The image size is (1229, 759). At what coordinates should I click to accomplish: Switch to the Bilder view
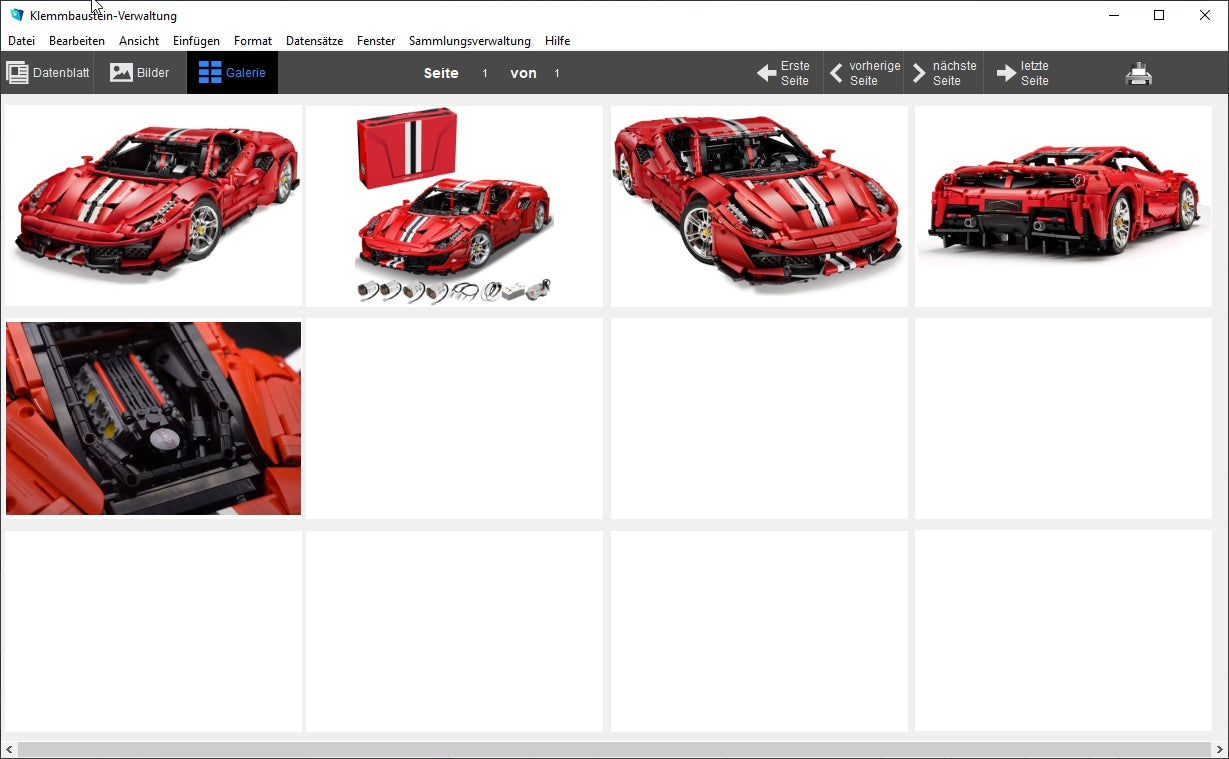[140, 73]
